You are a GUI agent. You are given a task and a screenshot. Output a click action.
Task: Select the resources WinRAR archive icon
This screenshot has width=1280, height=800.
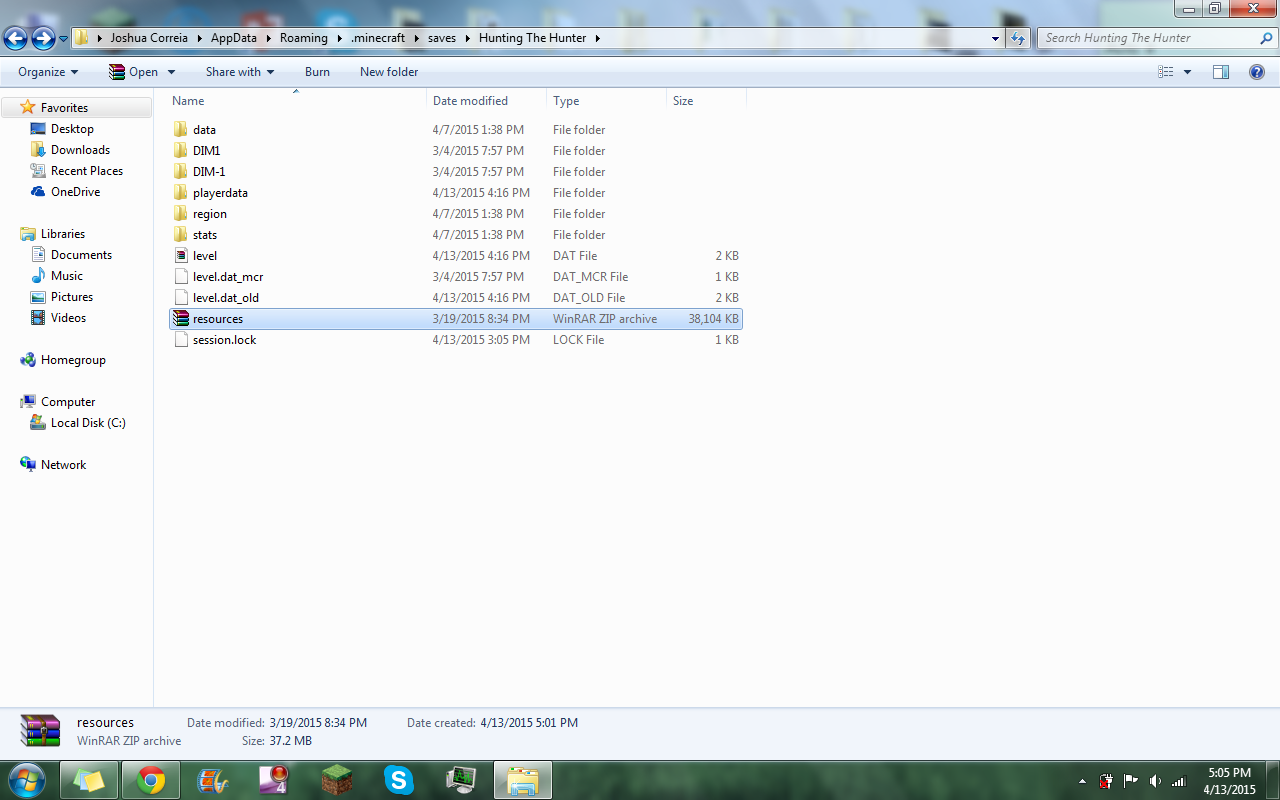[x=180, y=319]
